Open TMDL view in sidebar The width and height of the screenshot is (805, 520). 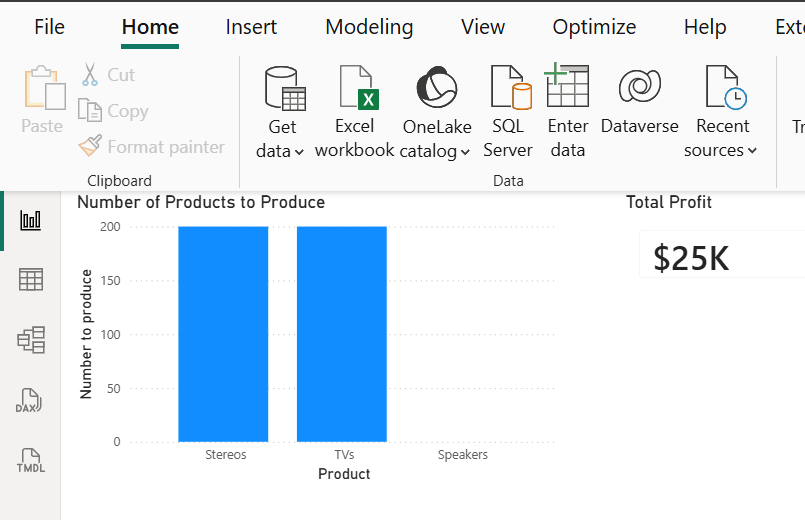[31, 460]
